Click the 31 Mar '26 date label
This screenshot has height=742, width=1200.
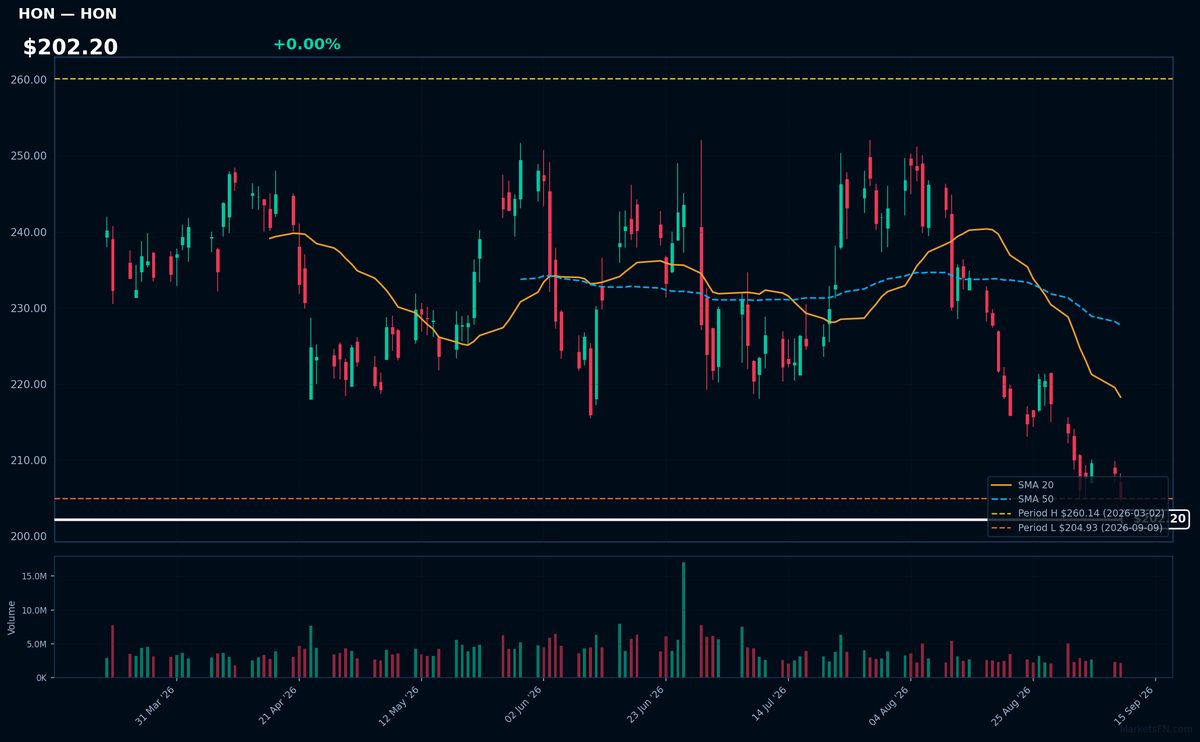tap(155, 704)
